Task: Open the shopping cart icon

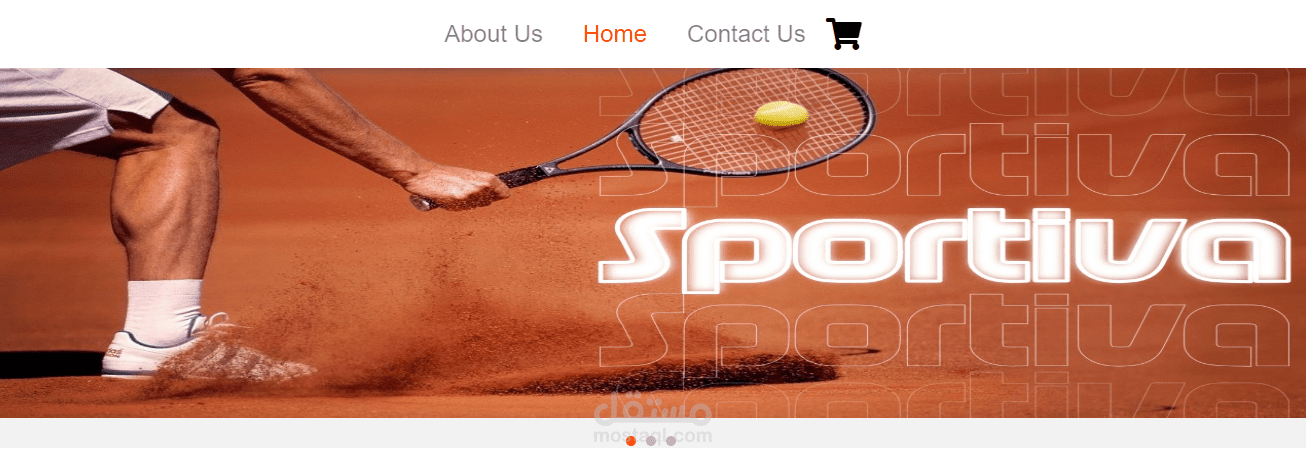Action: click(x=843, y=33)
